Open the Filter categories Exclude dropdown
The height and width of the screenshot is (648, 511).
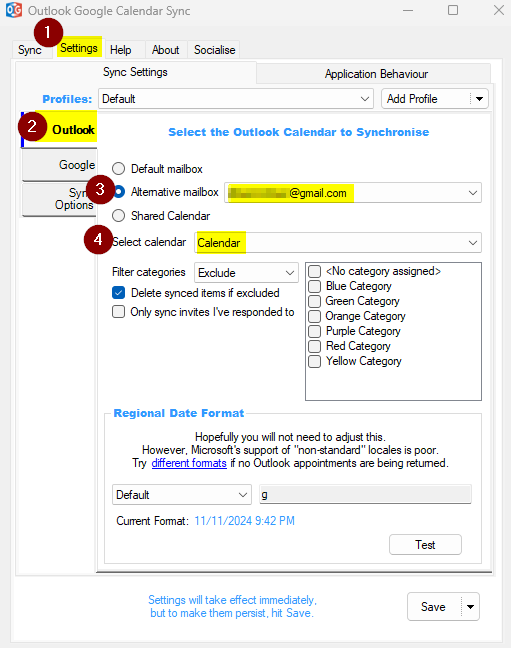pos(246,273)
